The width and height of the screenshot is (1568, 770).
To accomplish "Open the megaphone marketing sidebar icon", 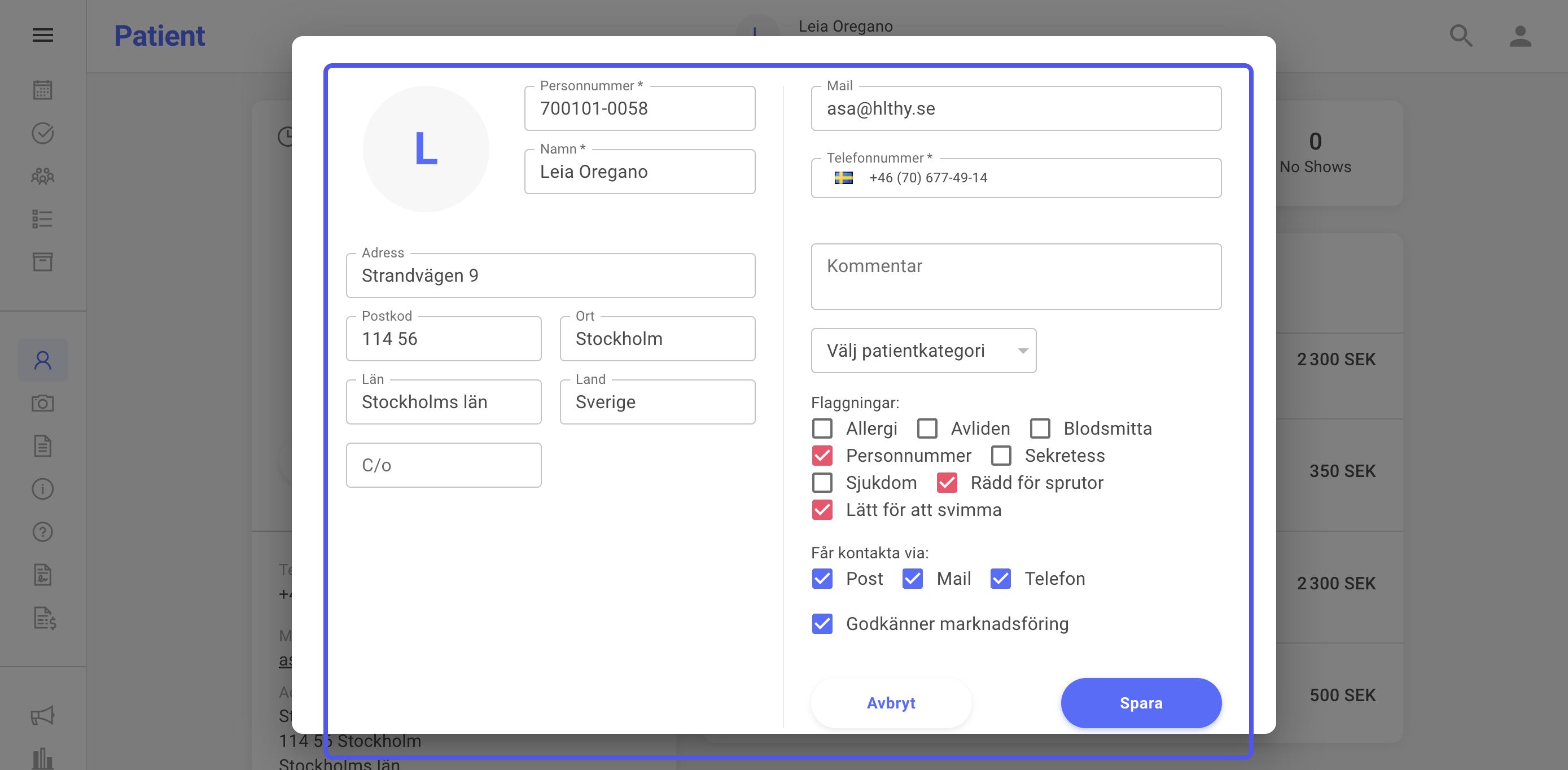I will tap(42, 716).
